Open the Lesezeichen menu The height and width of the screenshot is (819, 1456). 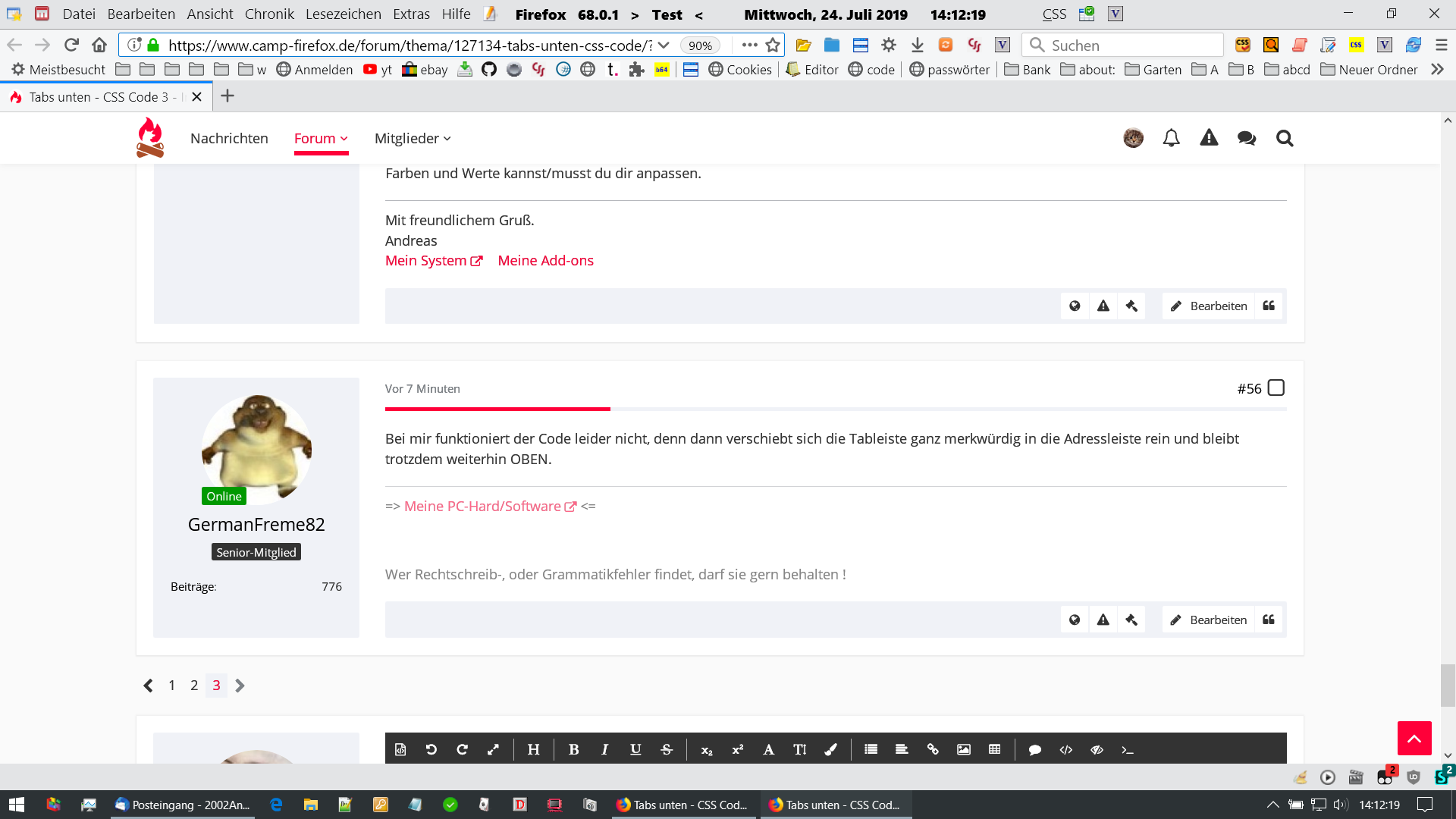(343, 14)
